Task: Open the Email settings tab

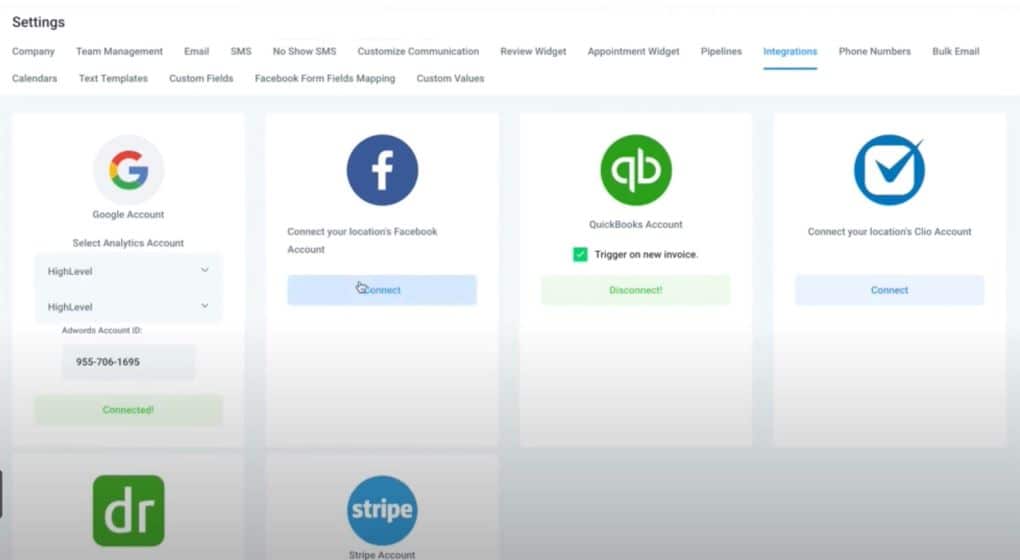Action: (196, 51)
